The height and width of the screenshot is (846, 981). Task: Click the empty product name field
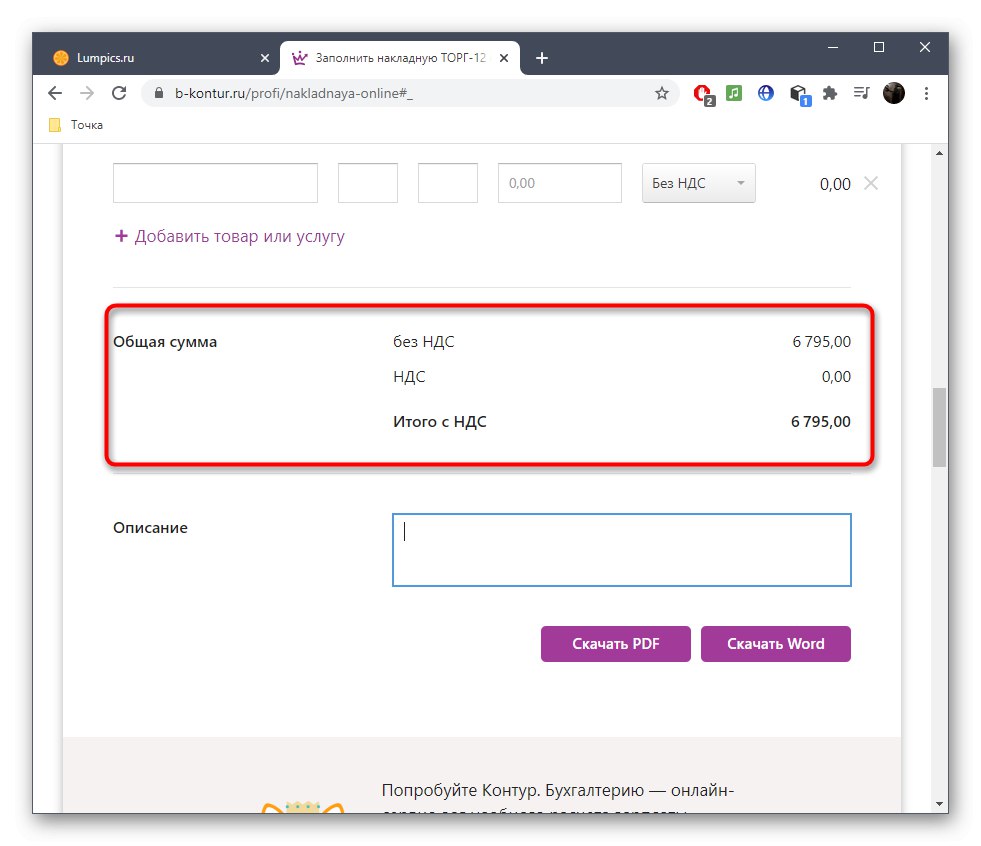(x=215, y=183)
